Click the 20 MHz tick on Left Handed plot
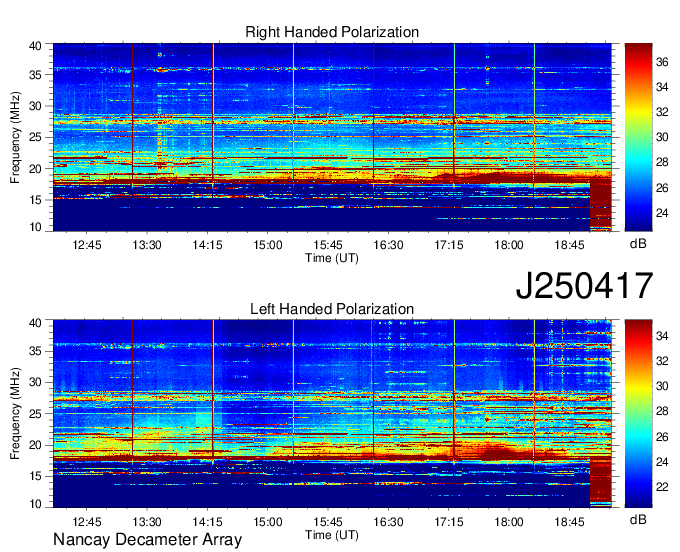This screenshot has width=680, height=552. click(35, 445)
